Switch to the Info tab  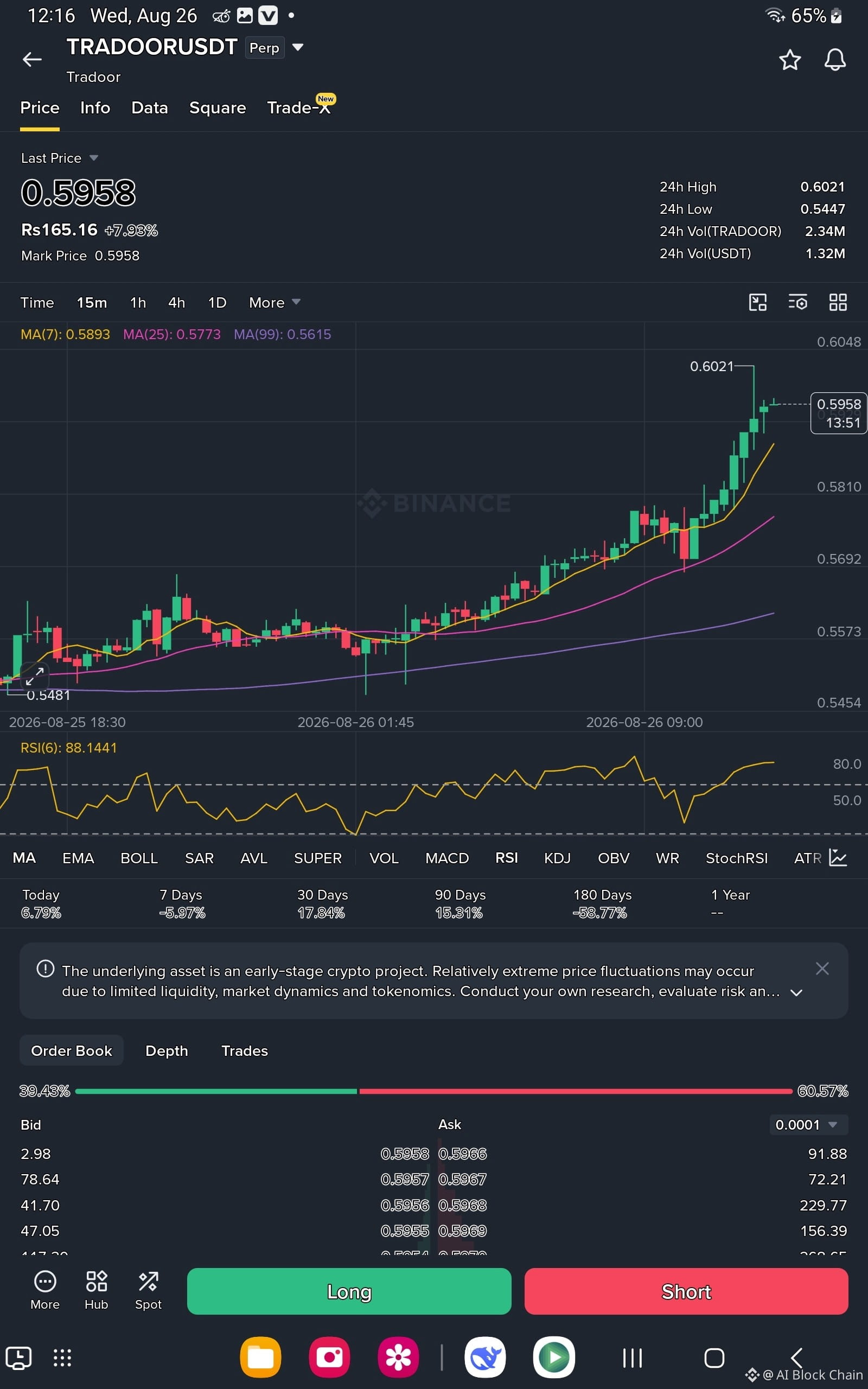tap(95, 108)
